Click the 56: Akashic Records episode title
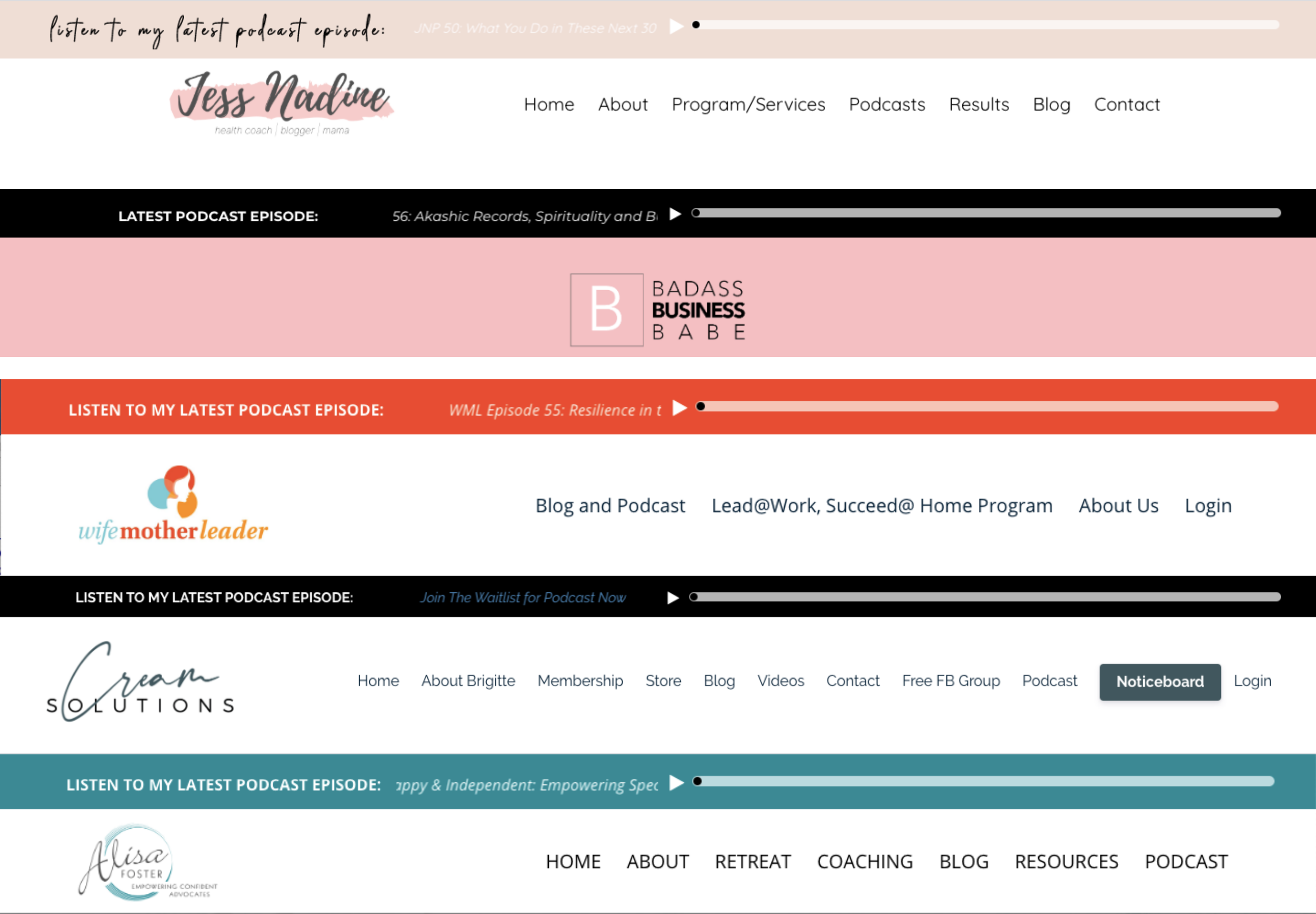Screen dimensions: 1316x914 pyautogui.click(x=525, y=217)
